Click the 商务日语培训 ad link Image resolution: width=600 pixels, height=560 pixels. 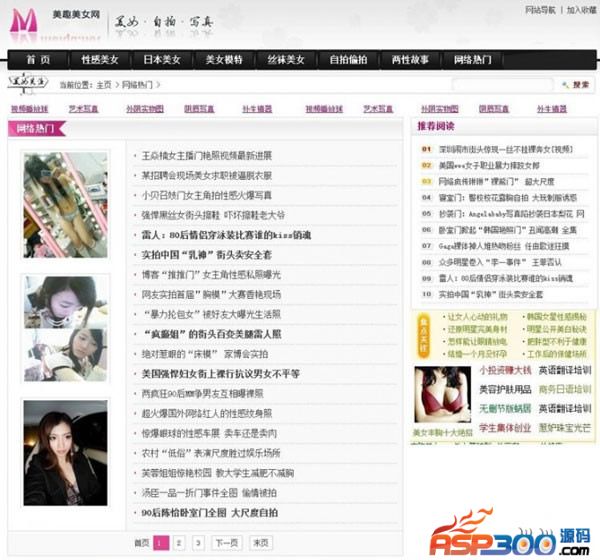click(x=565, y=390)
